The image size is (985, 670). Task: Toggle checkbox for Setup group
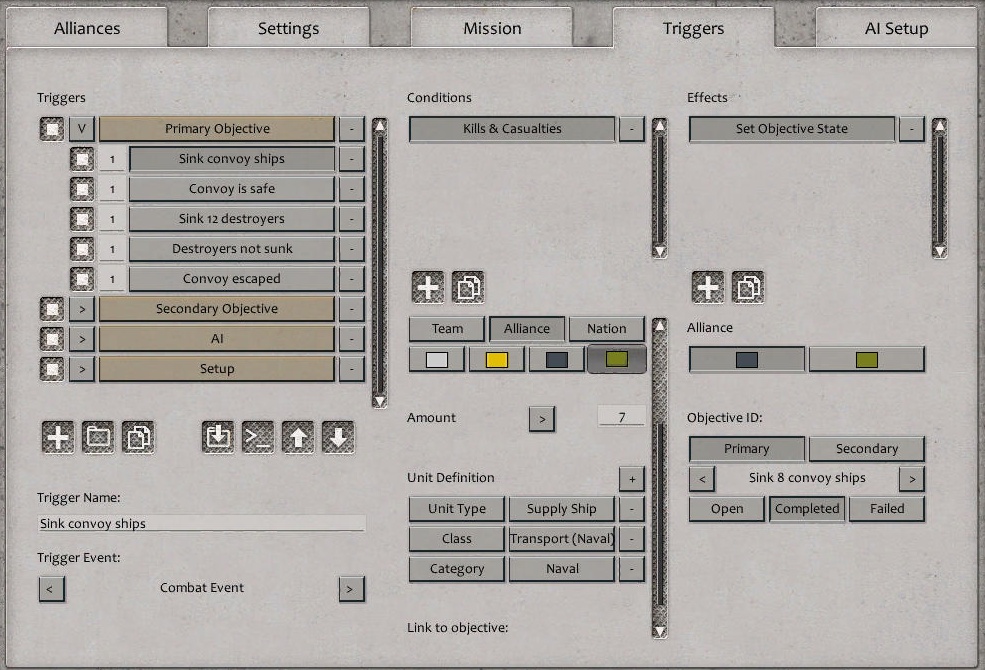point(52,369)
